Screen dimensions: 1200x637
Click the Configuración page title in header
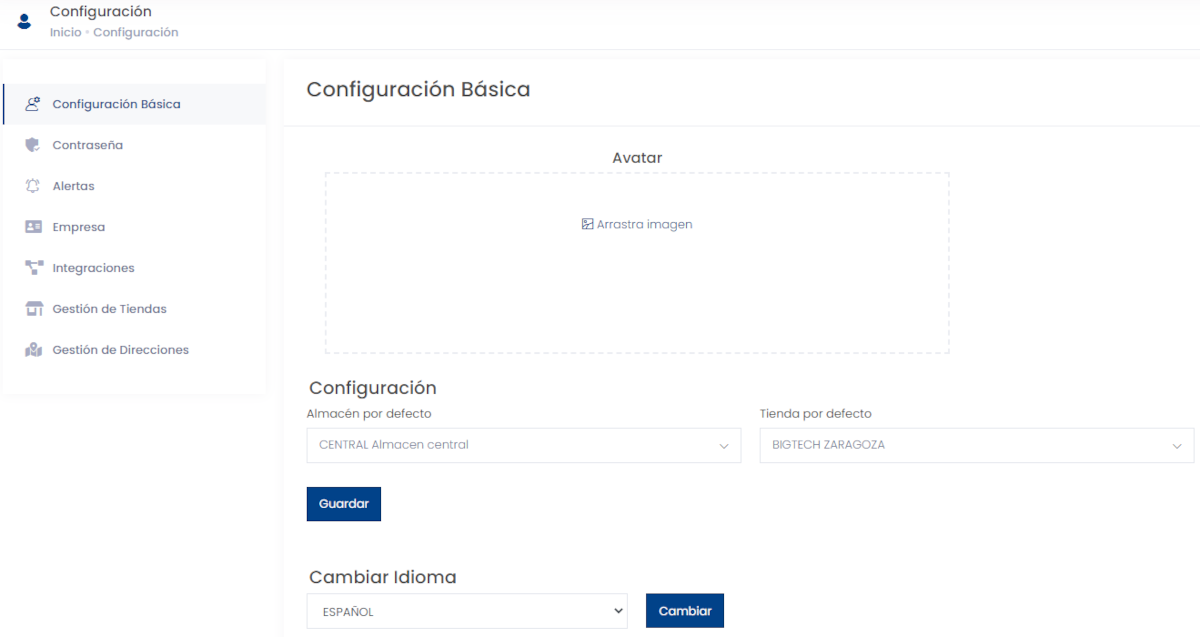[x=101, y=12]
